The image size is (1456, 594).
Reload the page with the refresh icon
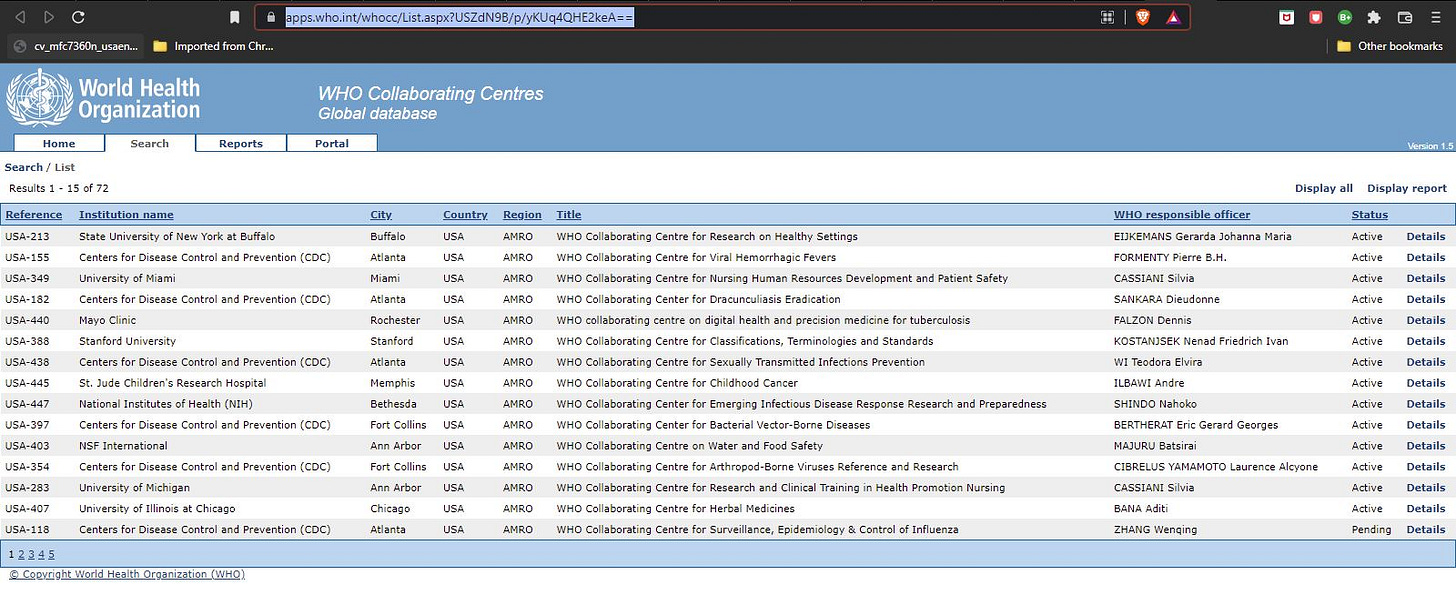click(78, 17)
